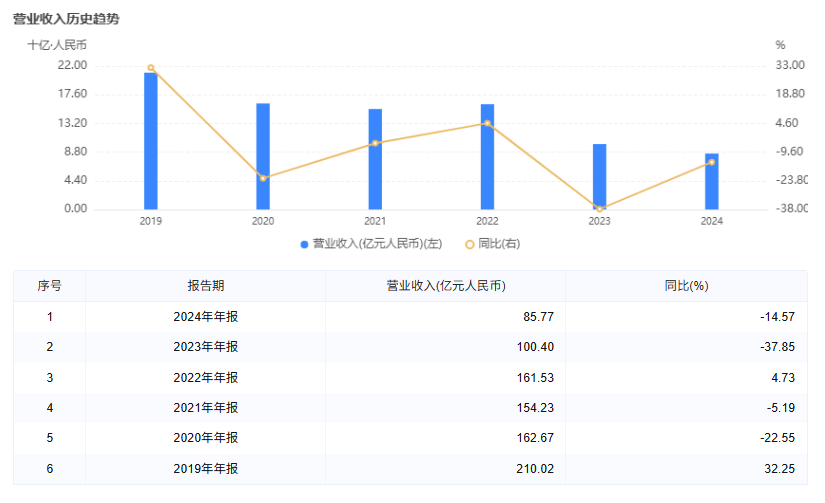Click the 营业收入历史趋势 chart title
825x503 pixels.
pos(66,19)
